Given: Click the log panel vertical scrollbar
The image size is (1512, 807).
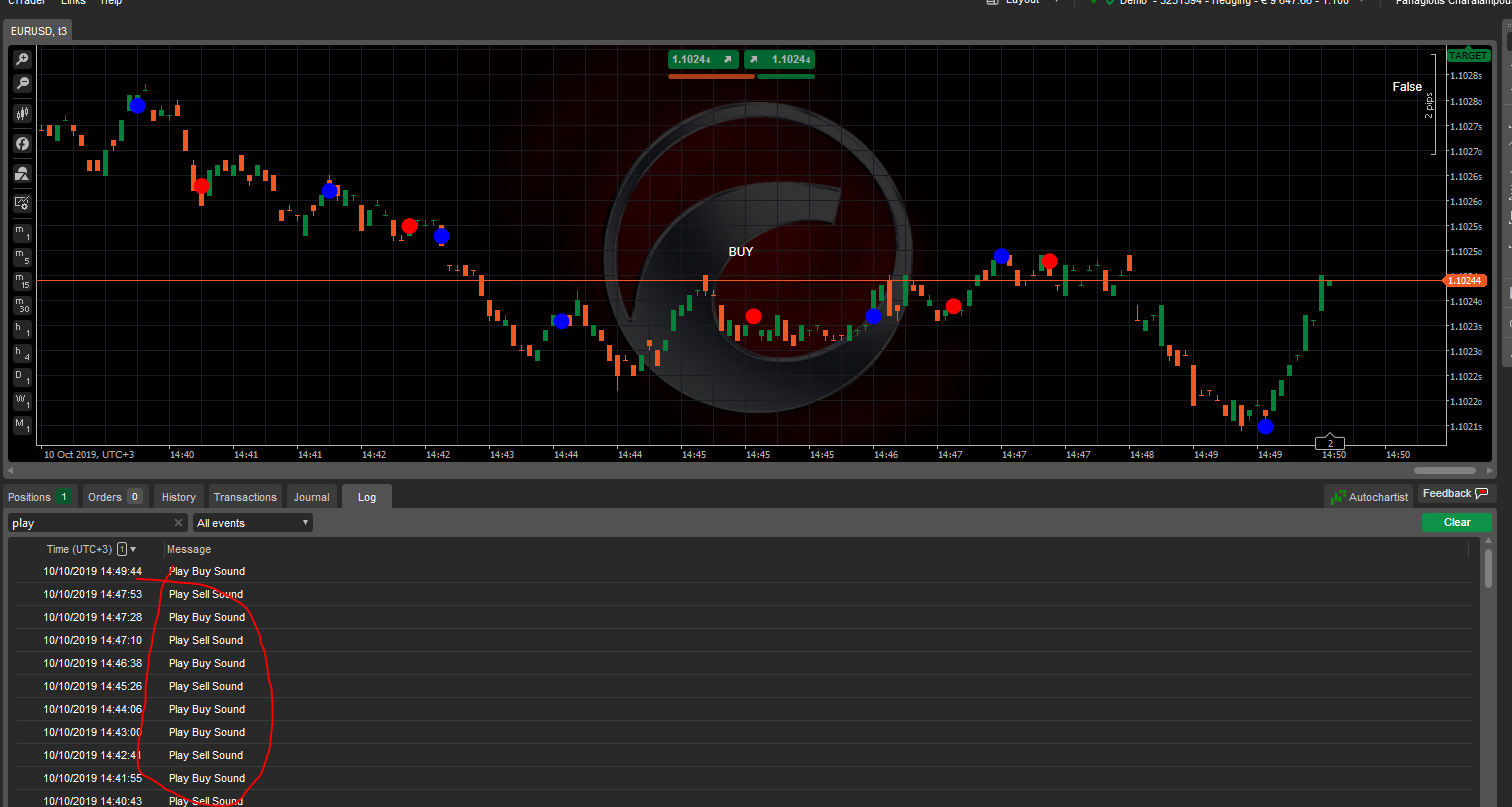Looking at the screenshot, I should pyautogui.click(x=1488, y=571).
